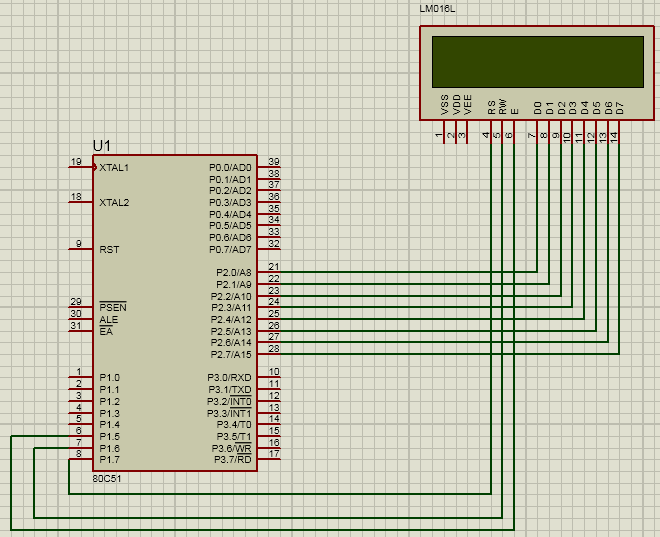
Task: Click the P3.0/RXD pin 10 terminal
Action: tap(270, 377)
